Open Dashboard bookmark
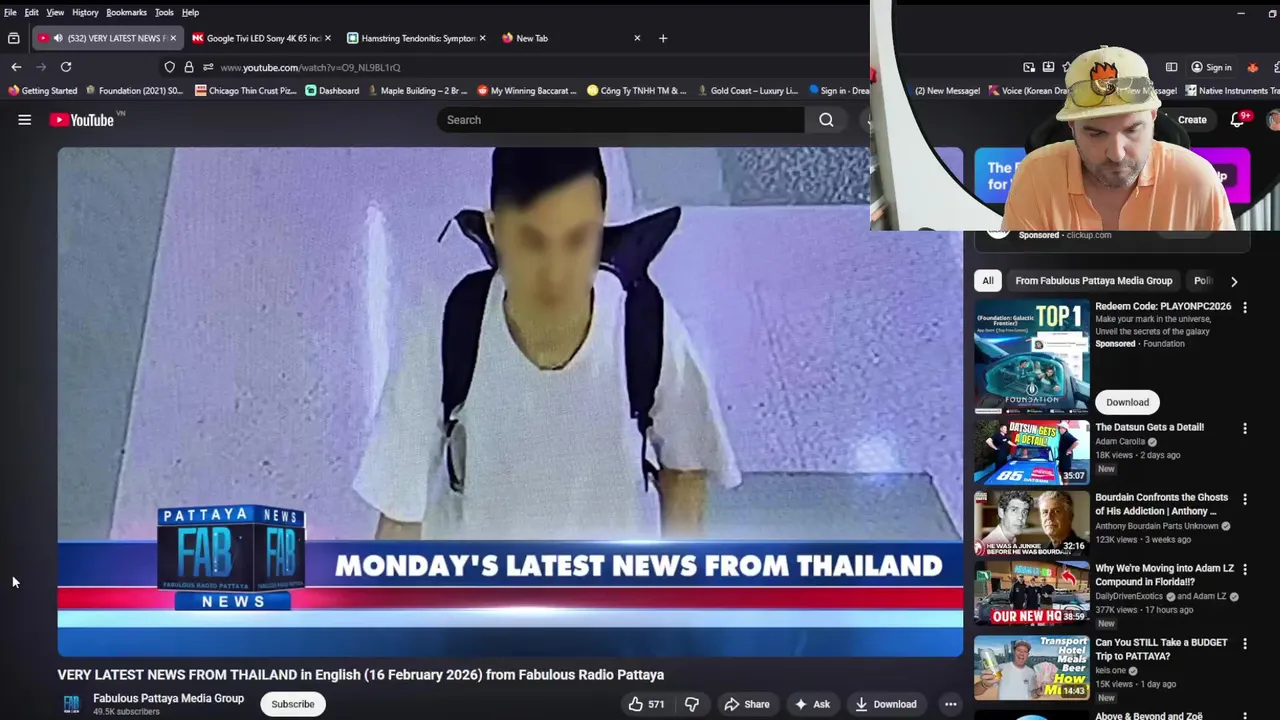Image resolution: width=1280 pixels, height=720 pixels. click(332, 90)
